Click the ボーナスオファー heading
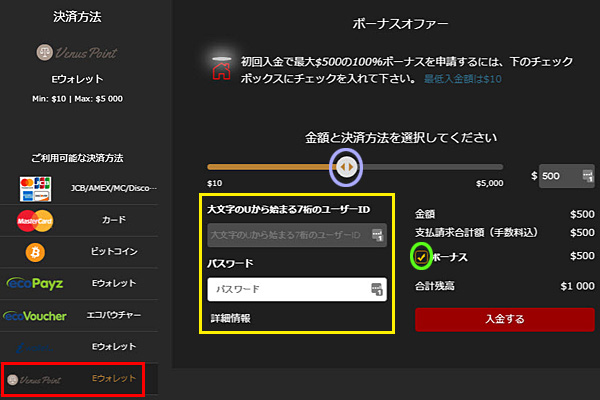The width and height of the screenshot is (600, 400). click(x=400, y=24)
